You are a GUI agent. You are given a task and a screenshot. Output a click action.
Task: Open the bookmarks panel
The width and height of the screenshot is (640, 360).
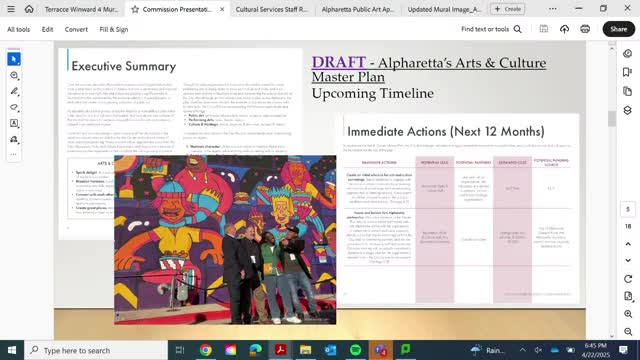[x=628, y=72]
